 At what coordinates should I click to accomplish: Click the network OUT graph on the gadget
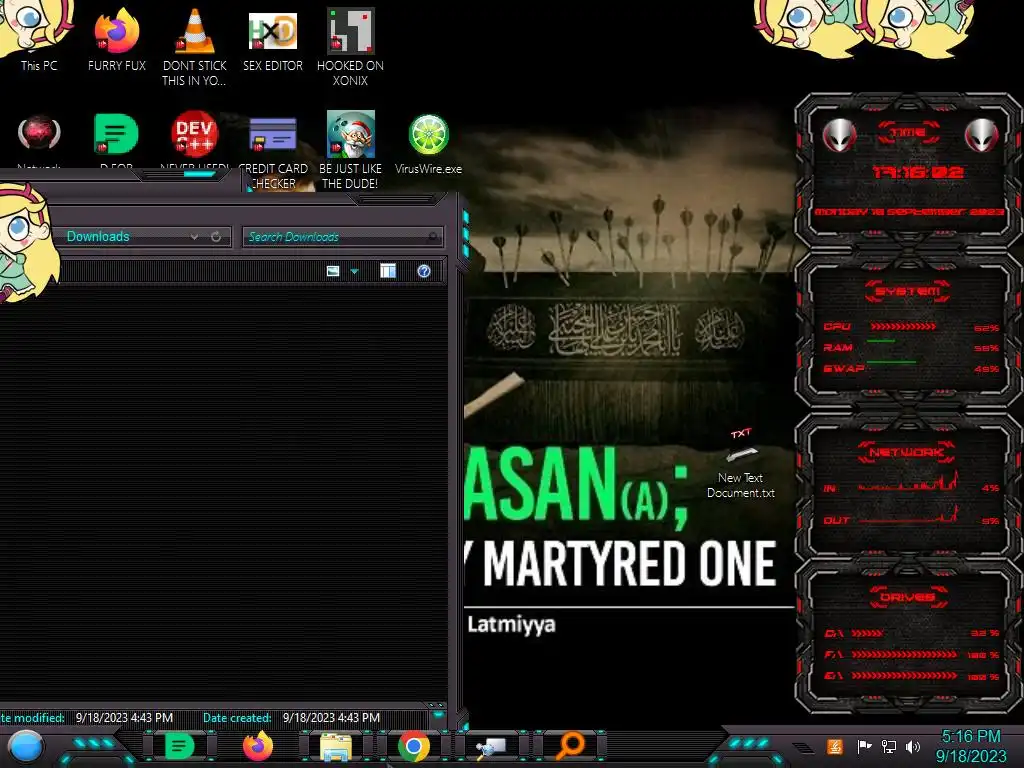(x=908, y=514)
